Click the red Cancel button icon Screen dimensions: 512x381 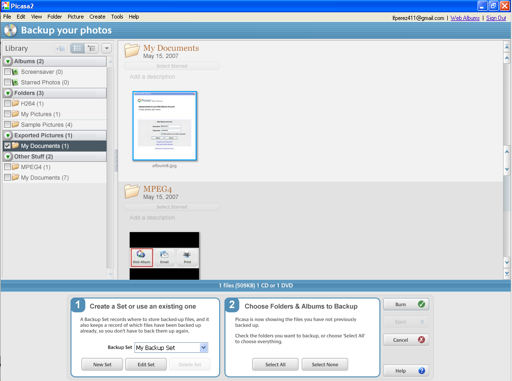[421, 340]
